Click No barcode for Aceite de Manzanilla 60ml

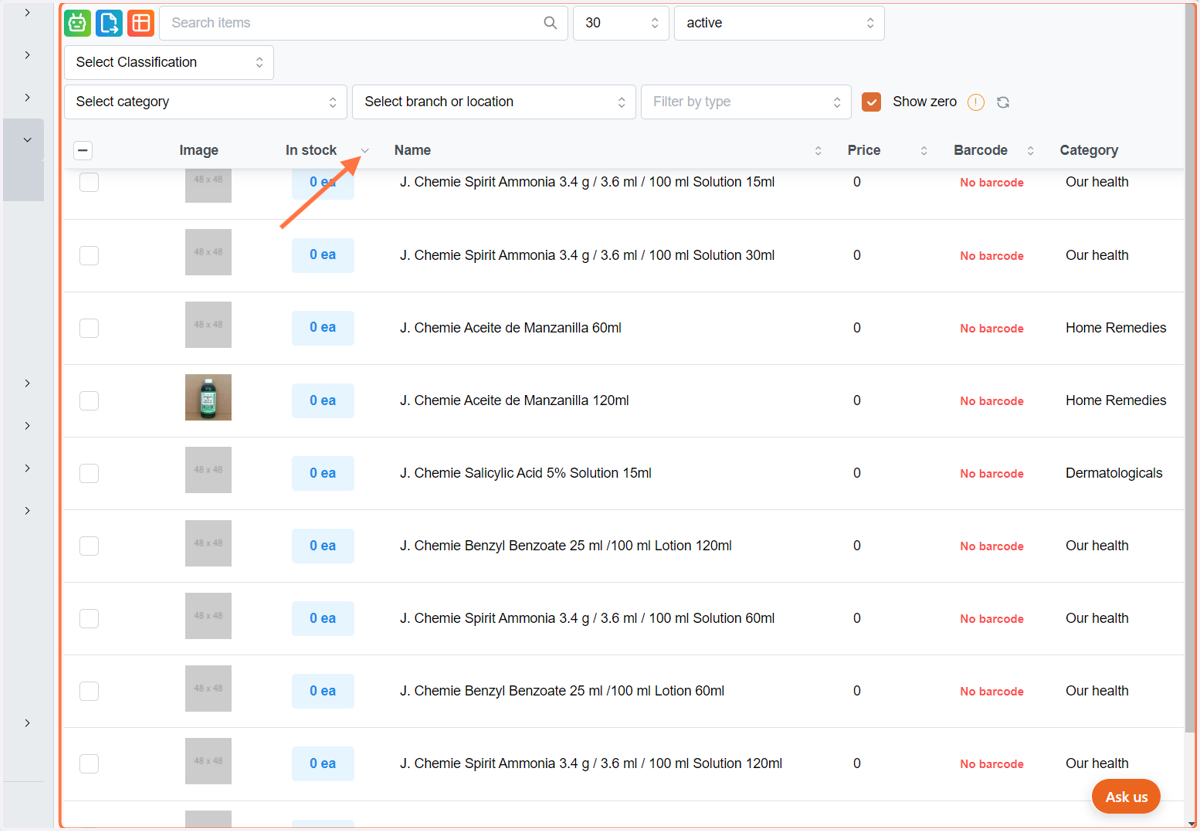992,329
